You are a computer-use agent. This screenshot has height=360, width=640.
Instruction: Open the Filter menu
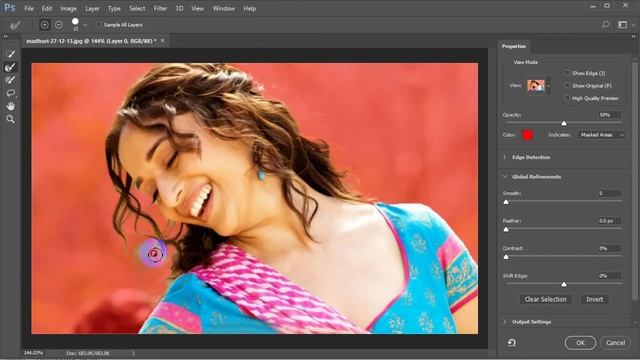160,8
